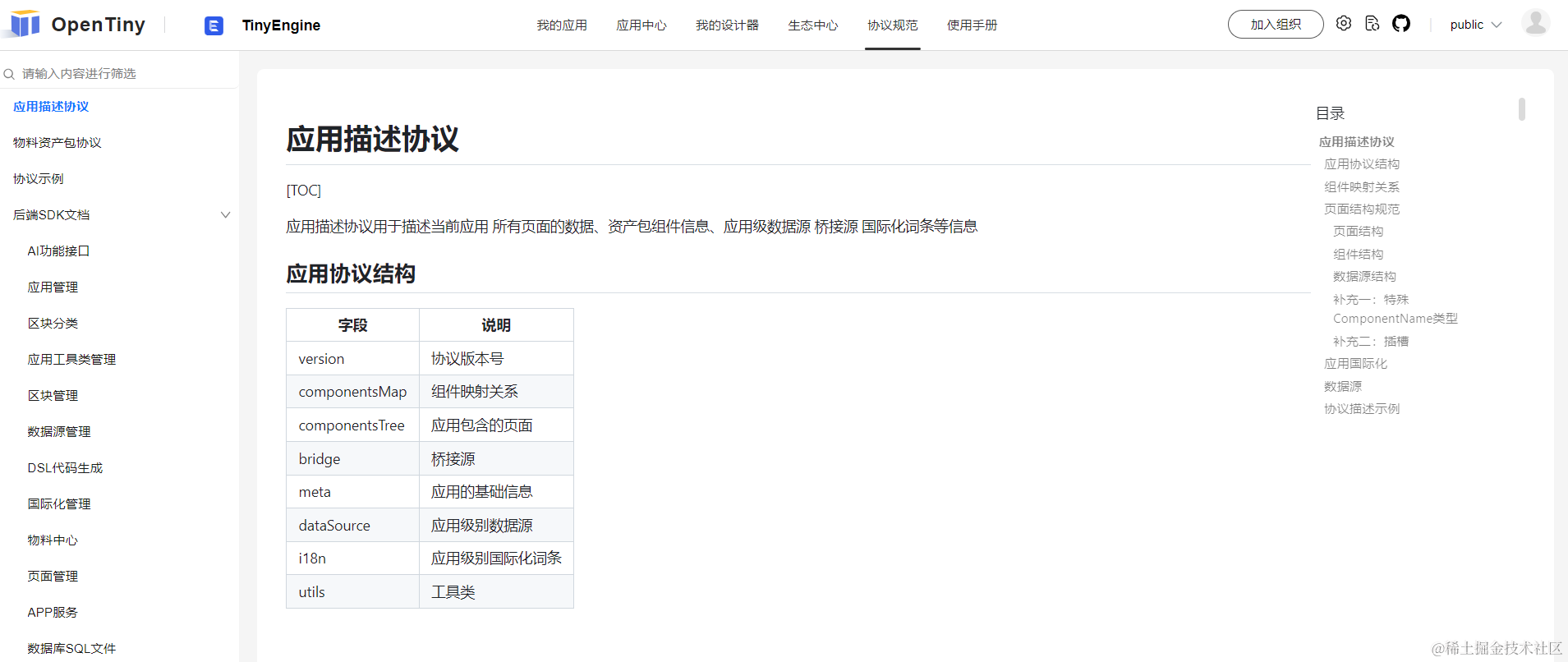Jump to 数据源结构 in the 目录
The height and width of the screenshot is (662, 1568).
point(1364,277)
